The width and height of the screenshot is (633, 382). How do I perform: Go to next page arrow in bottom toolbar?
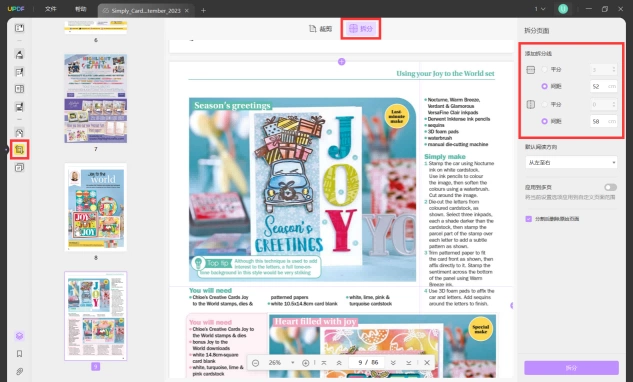tap(393, 363)
